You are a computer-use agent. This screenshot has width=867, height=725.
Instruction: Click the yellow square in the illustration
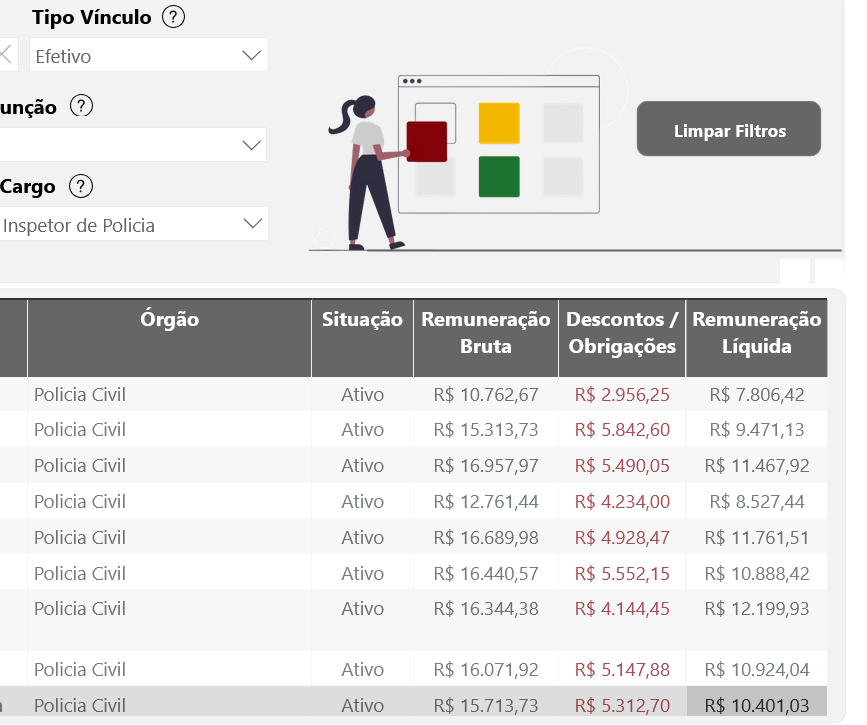[499, 123]
